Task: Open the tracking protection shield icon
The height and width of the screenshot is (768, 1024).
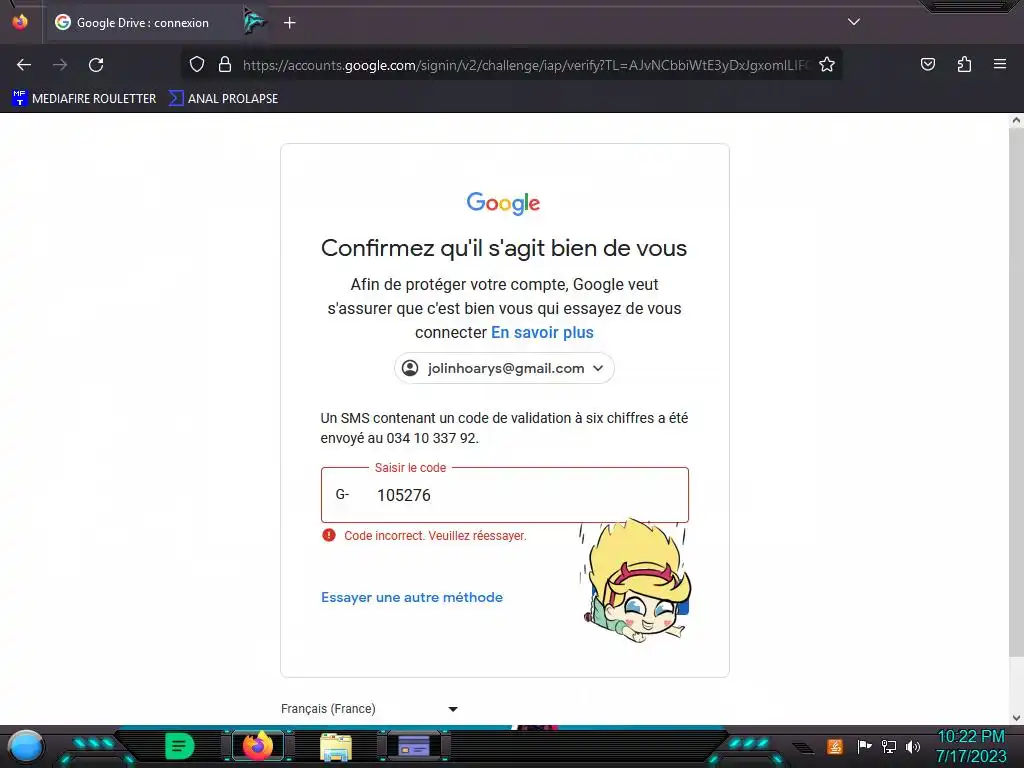Action: point(197,64)
